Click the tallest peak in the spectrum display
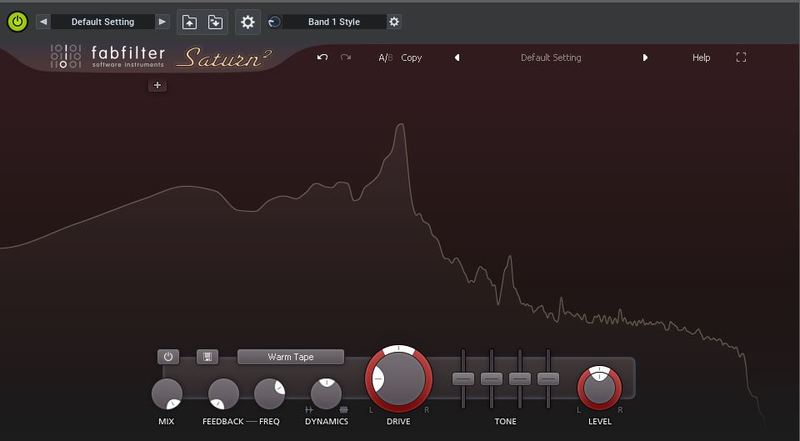The height and width of the screenshot is (441, 800). 401,126
